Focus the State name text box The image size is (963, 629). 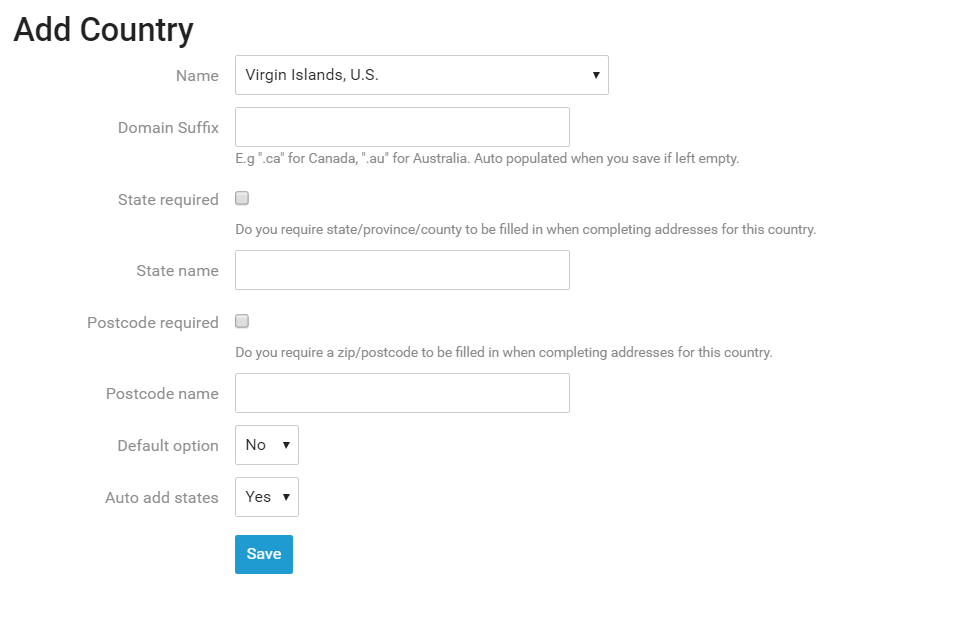(402, 270)
